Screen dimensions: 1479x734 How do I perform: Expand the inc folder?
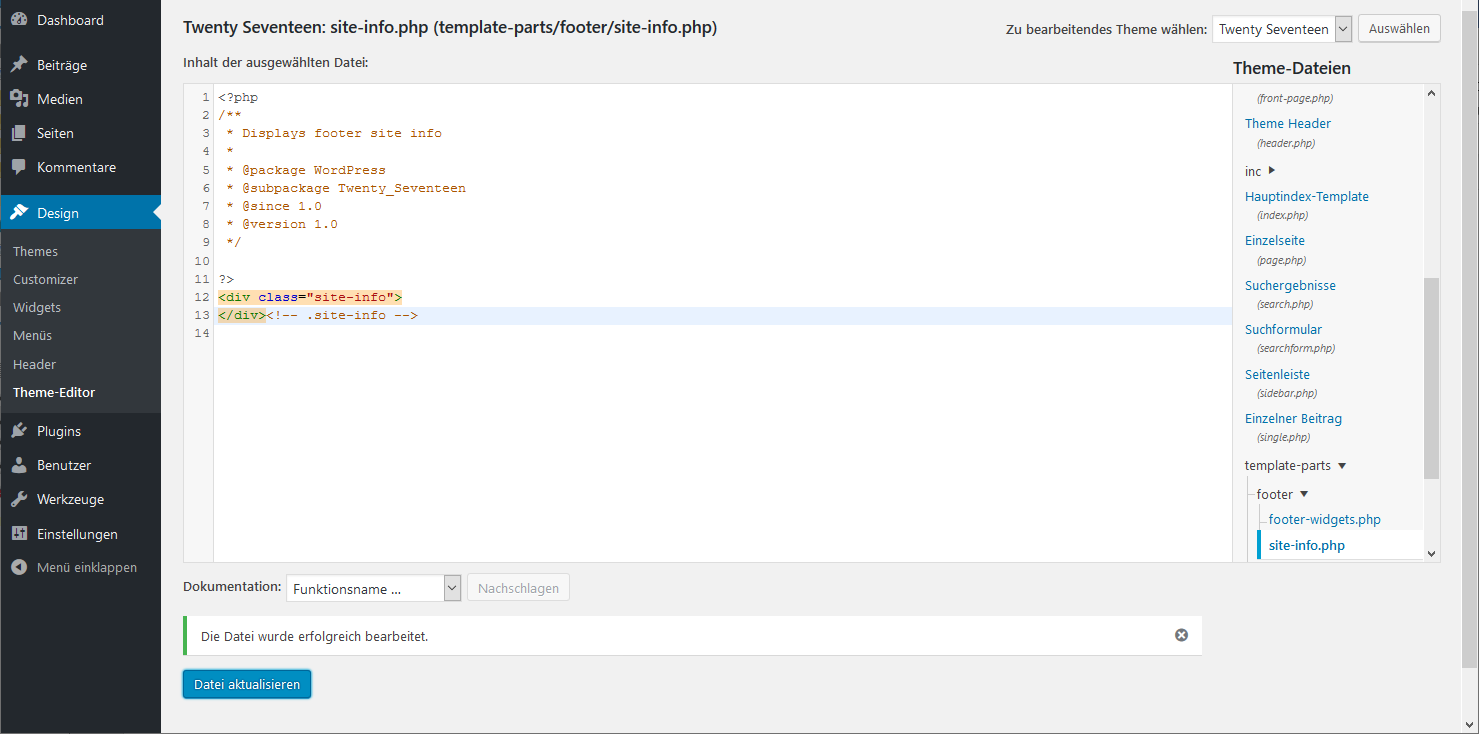[x=1271, y=171]
